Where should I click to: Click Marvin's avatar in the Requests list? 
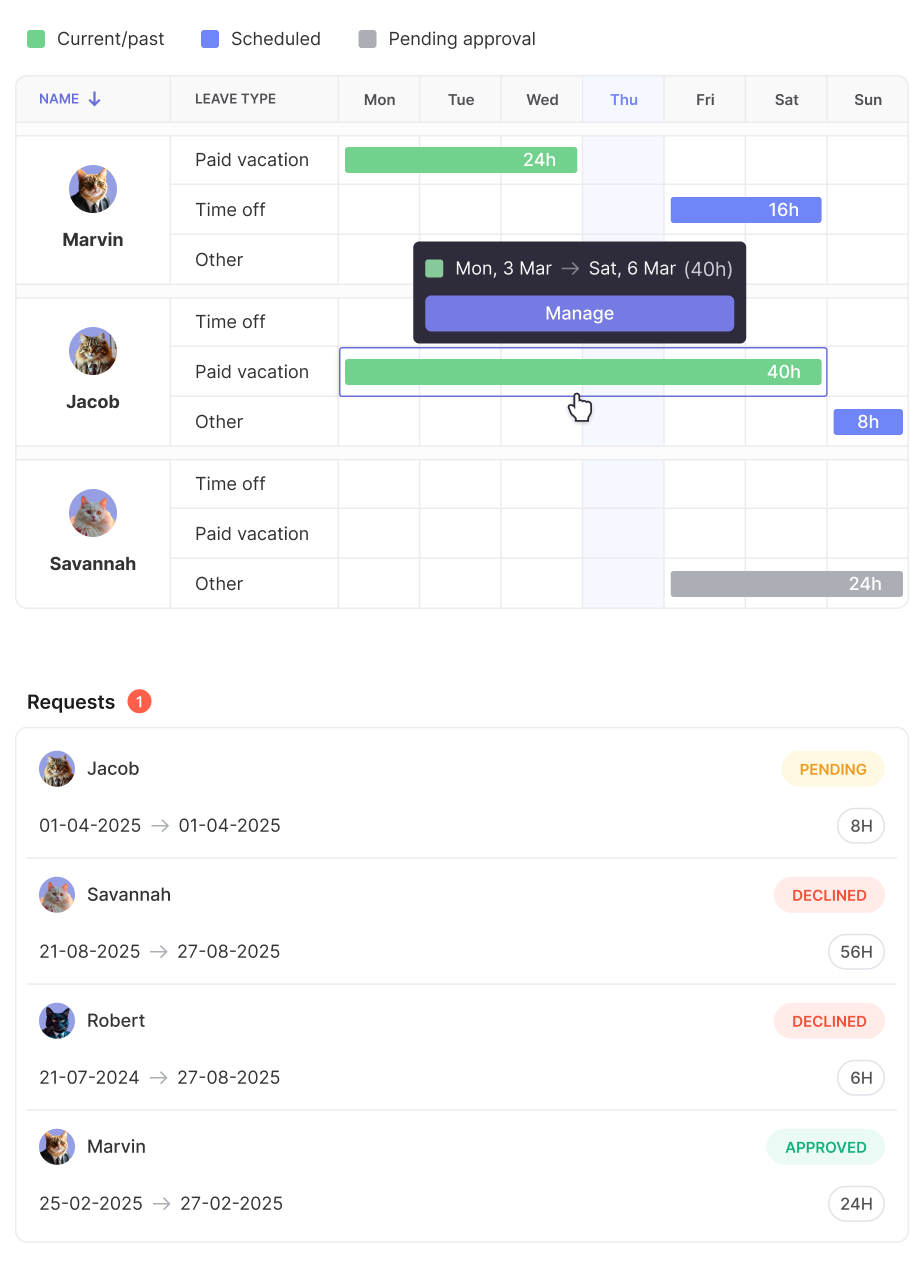pos(57,1147)
